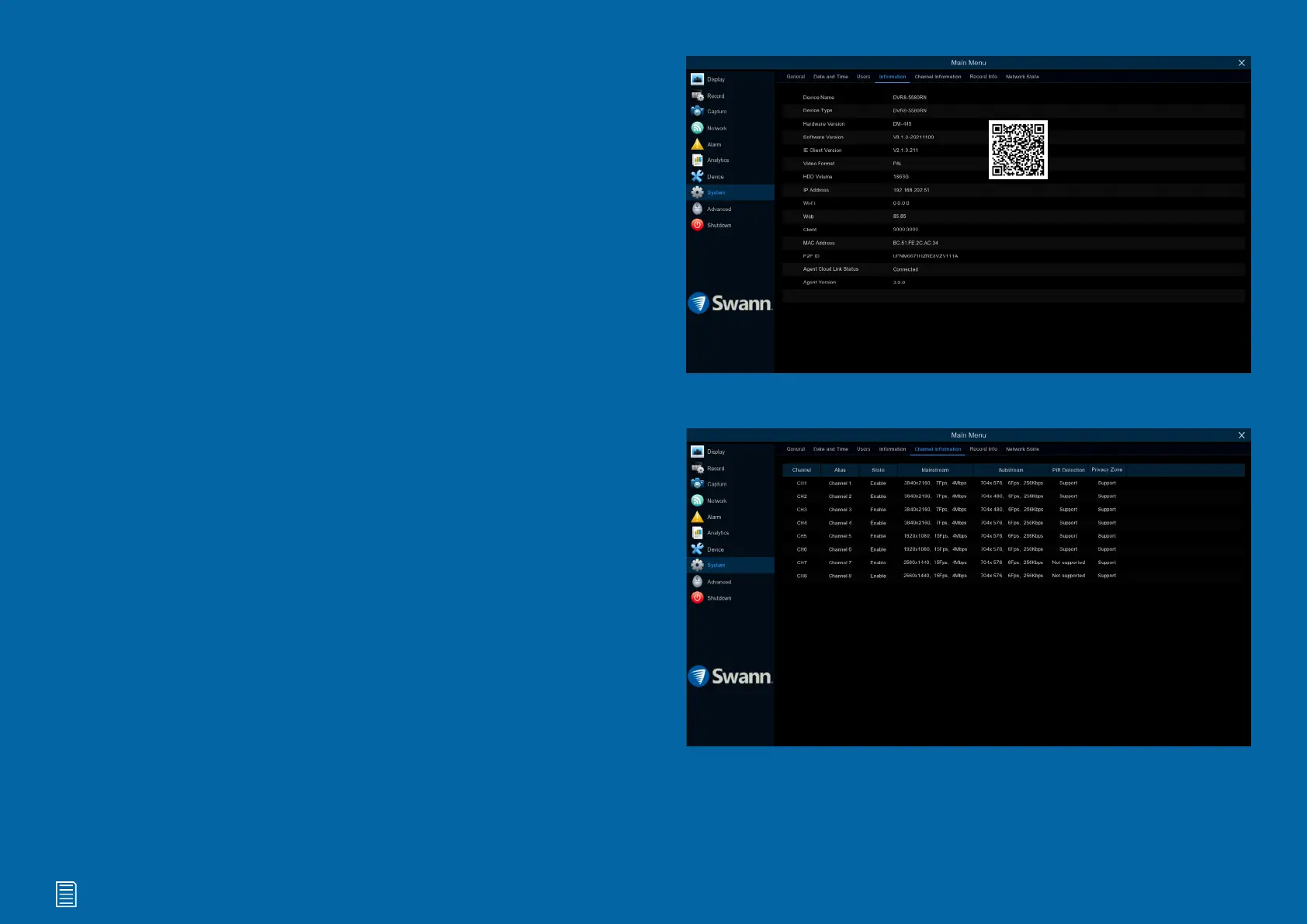Click Record camera icon in the upper menu

(697, 96)
